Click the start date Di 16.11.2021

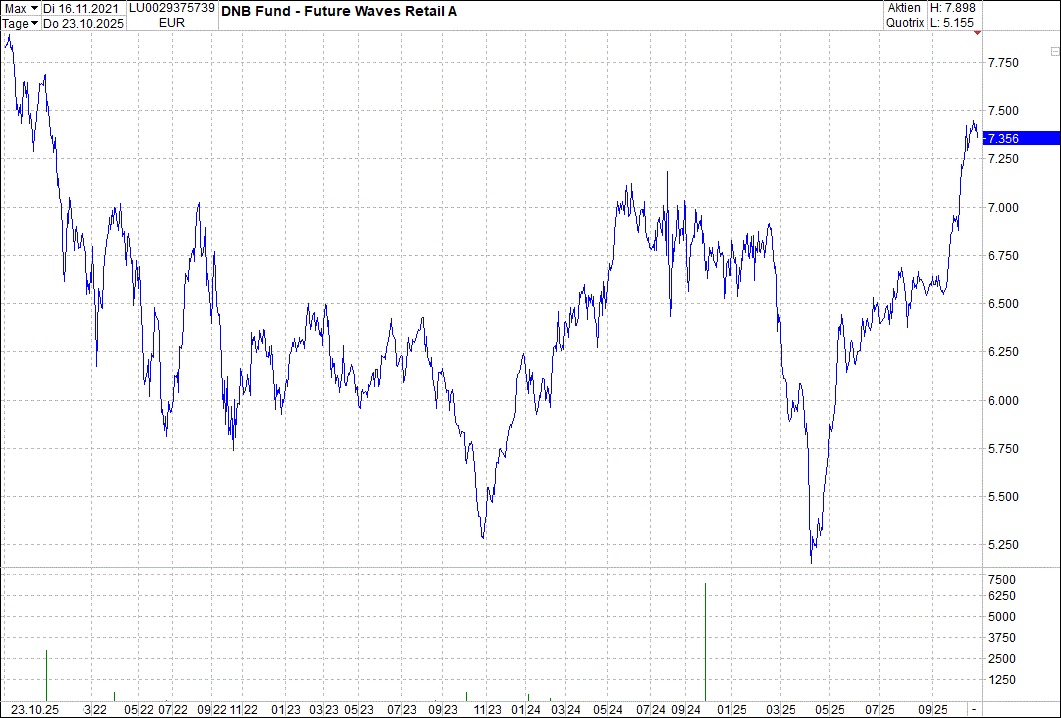pos(84,8)
